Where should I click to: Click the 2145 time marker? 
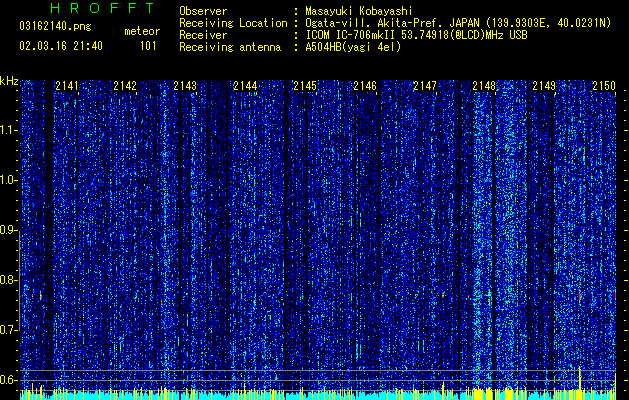point(305,86)
